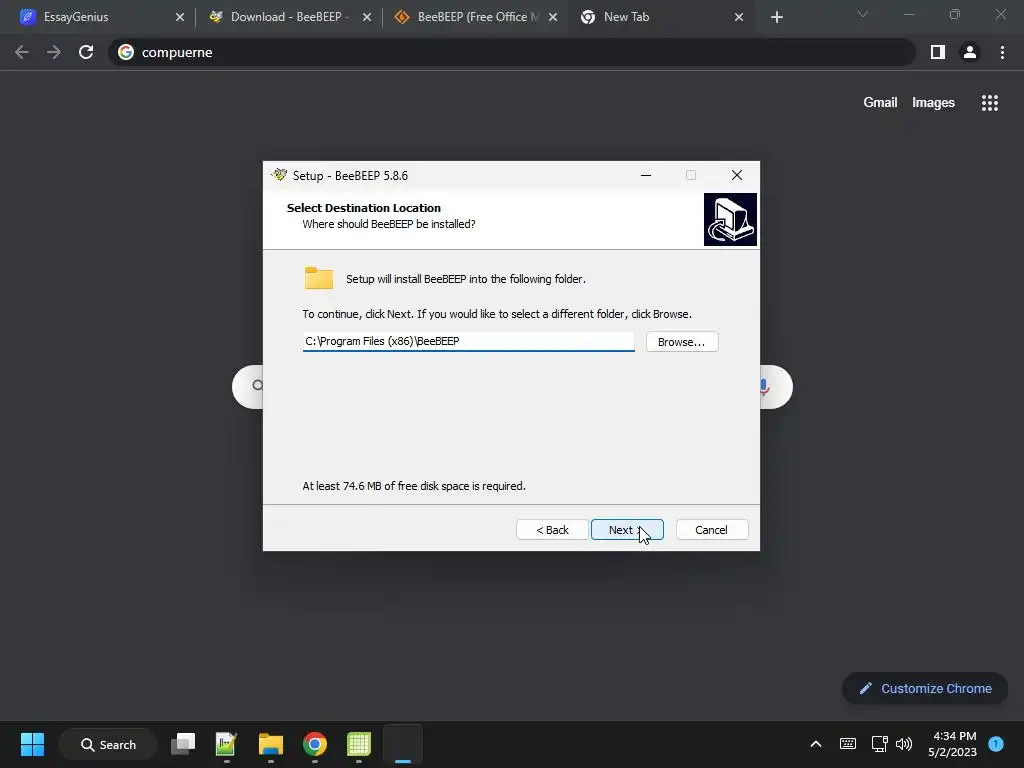The height and width of the screenshot is (768, 1024).
Task: Select the active setup taskbar item
Action: (x=402, y=744)
